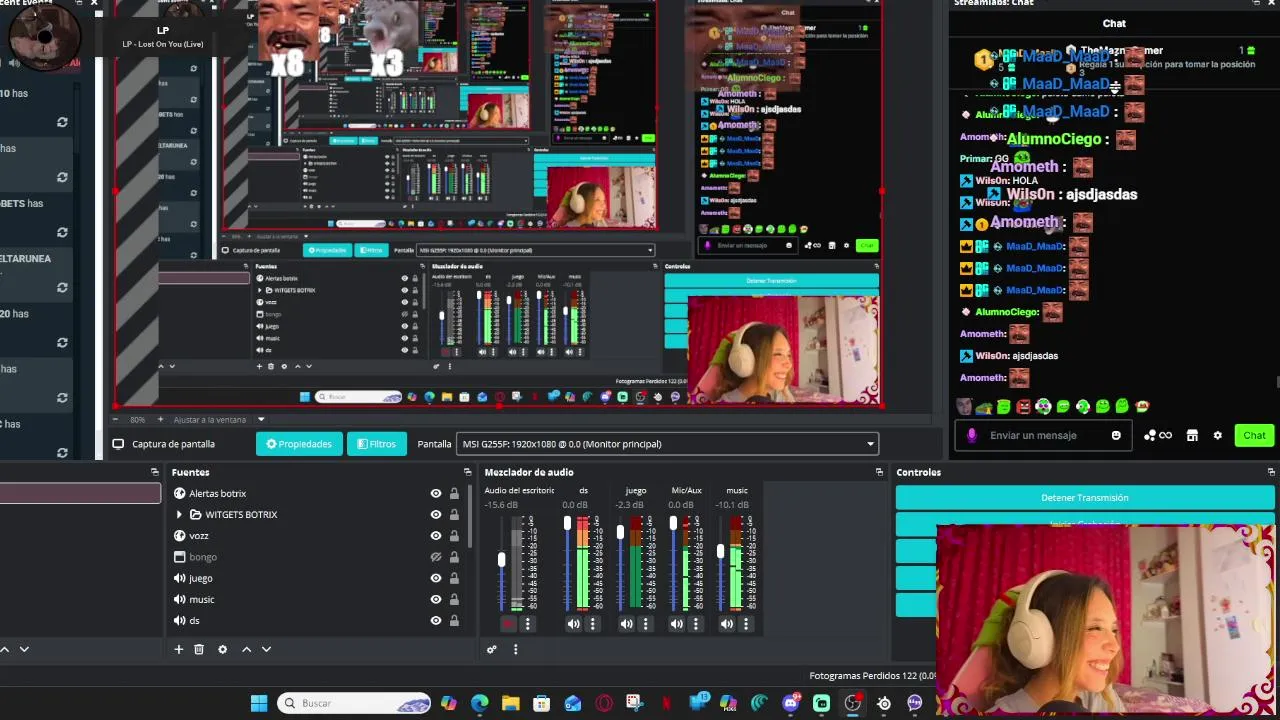Open Microsoft Edge from taskbar
The width and height of the screenshot is (1280, 720).
click(x=480, y=703)
